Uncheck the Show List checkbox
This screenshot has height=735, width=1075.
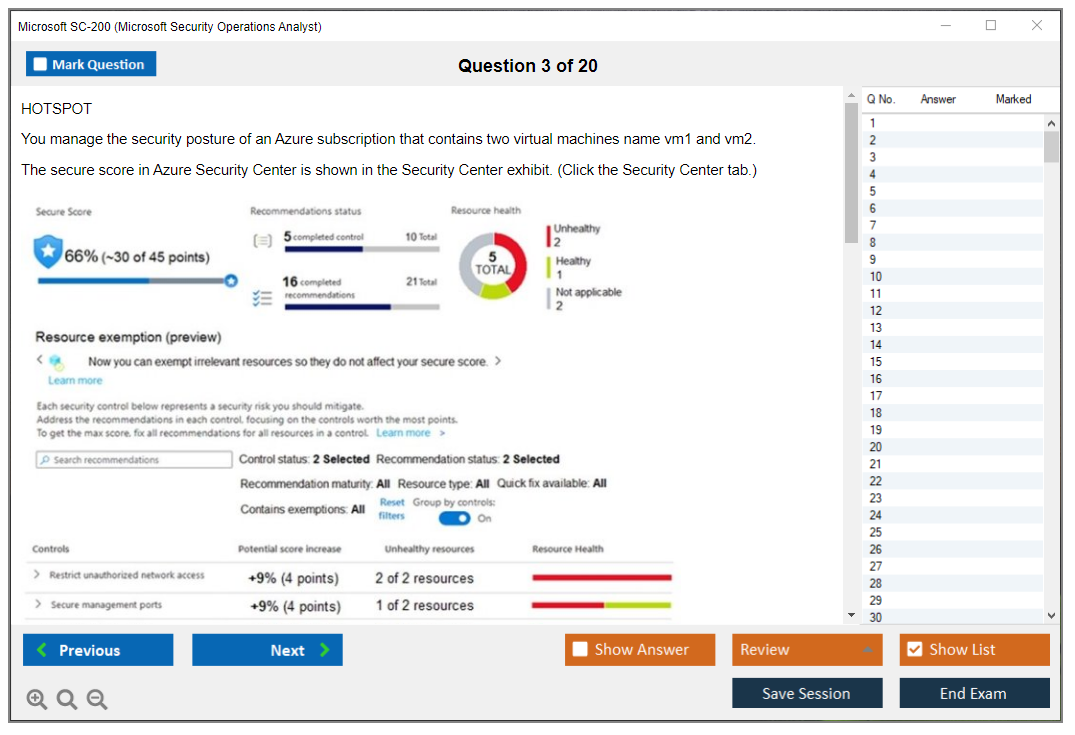click(913, 649)
